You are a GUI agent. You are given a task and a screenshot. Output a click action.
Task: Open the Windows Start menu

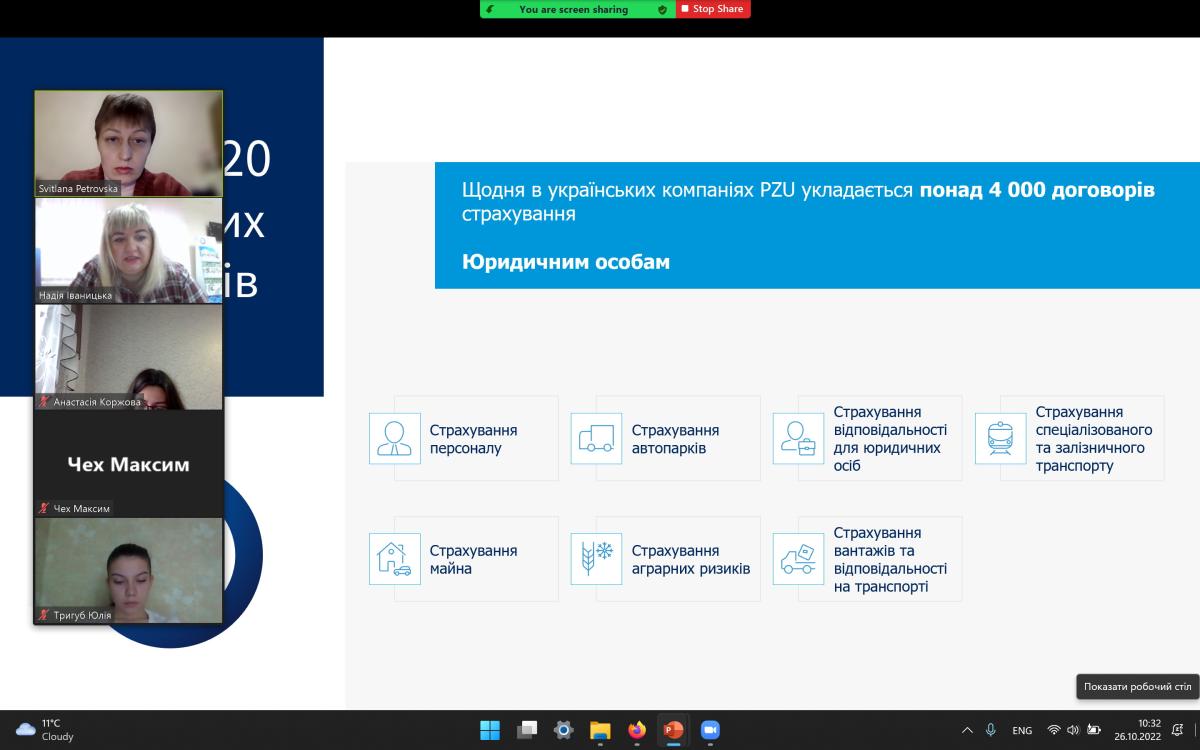click(x=490, y=730)
